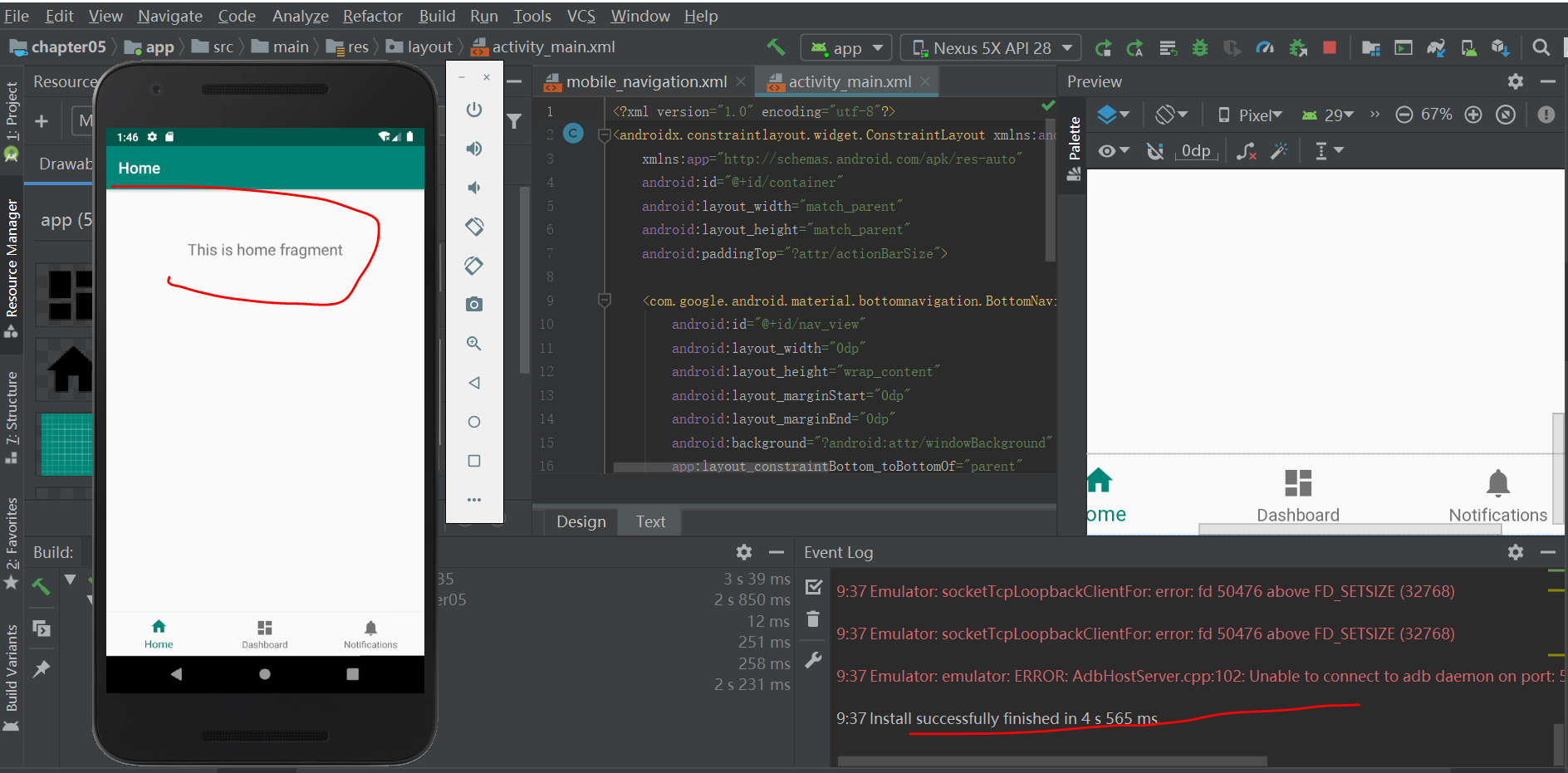Click Attach Debugger to Android Process icon
Image resolution: width=1568 pixels, height=773 pixels.
[1297, 48]
